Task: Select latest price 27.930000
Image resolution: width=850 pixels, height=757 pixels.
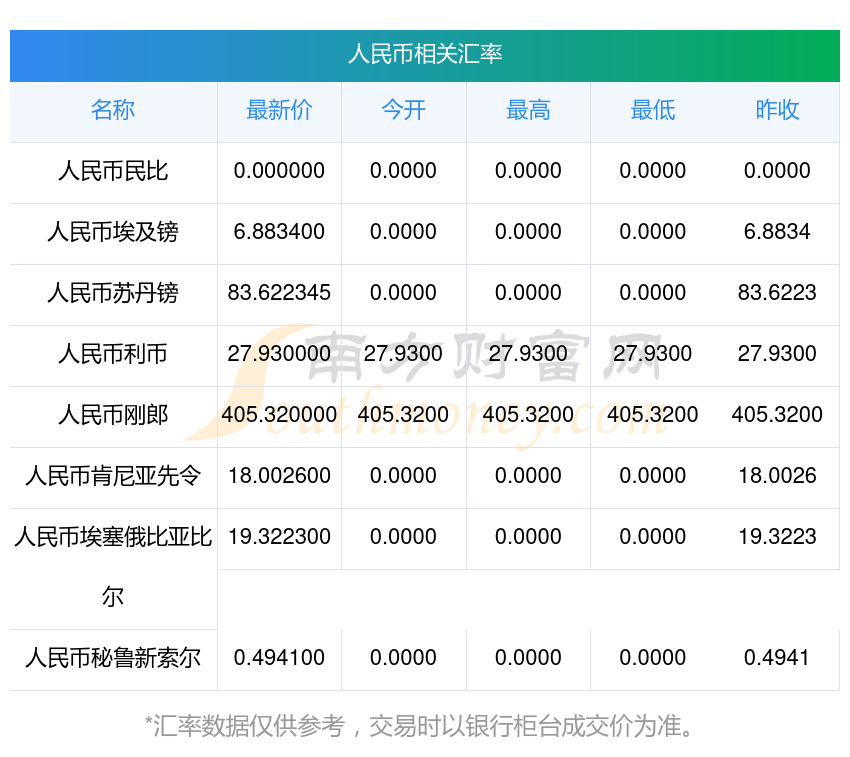Action: (x=279, y=354)
